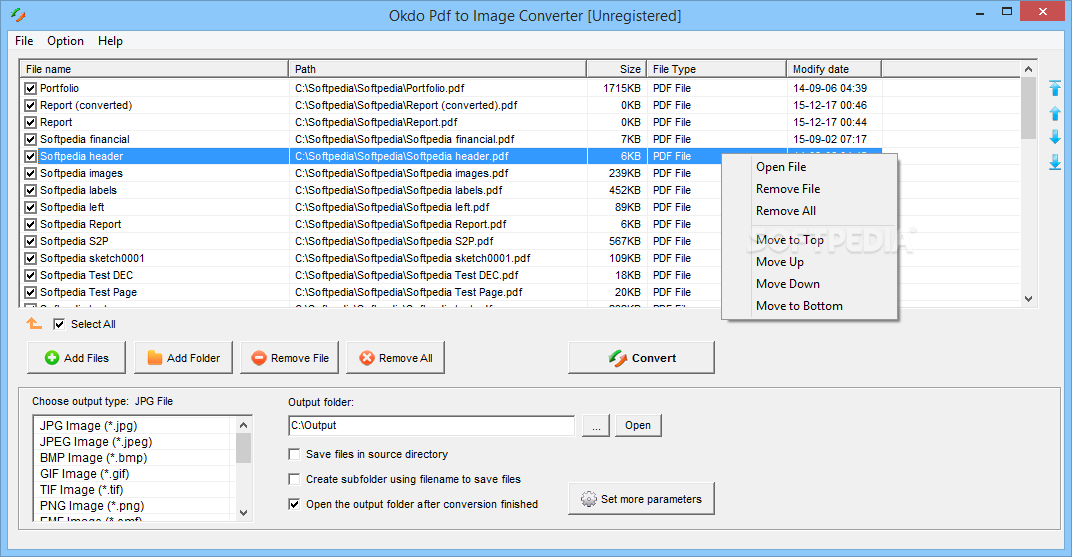1072x557 pixels.
Task: Toggle checkbox for Softpedia labels
Action: (30, 191)
